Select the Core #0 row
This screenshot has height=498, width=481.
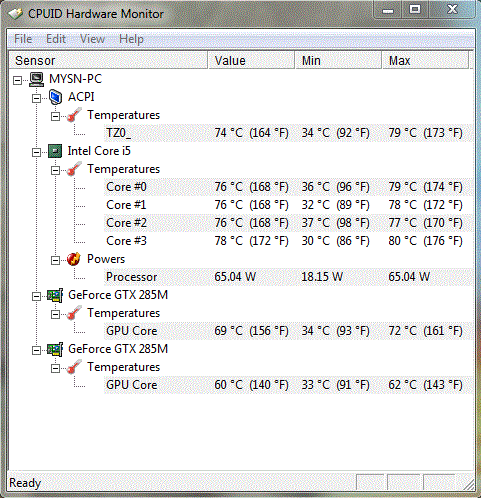pyautogui.click(x=289, y=187)
